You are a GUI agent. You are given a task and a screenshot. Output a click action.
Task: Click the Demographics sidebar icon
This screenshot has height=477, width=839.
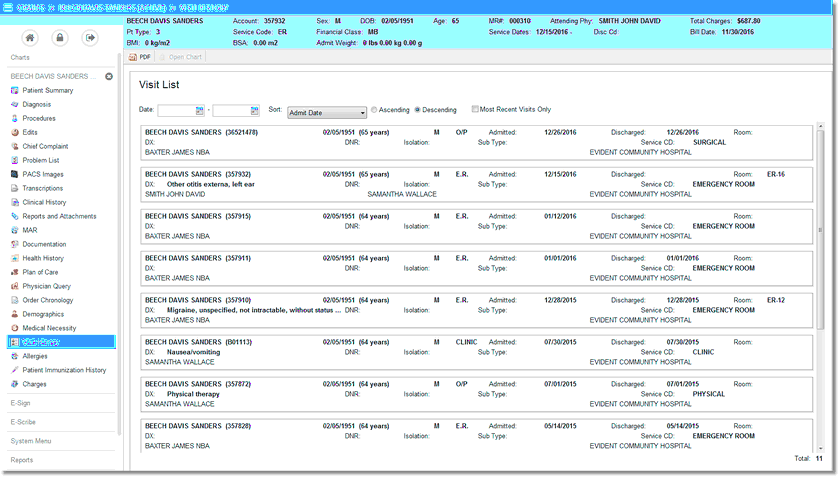(x=15, y=314)
